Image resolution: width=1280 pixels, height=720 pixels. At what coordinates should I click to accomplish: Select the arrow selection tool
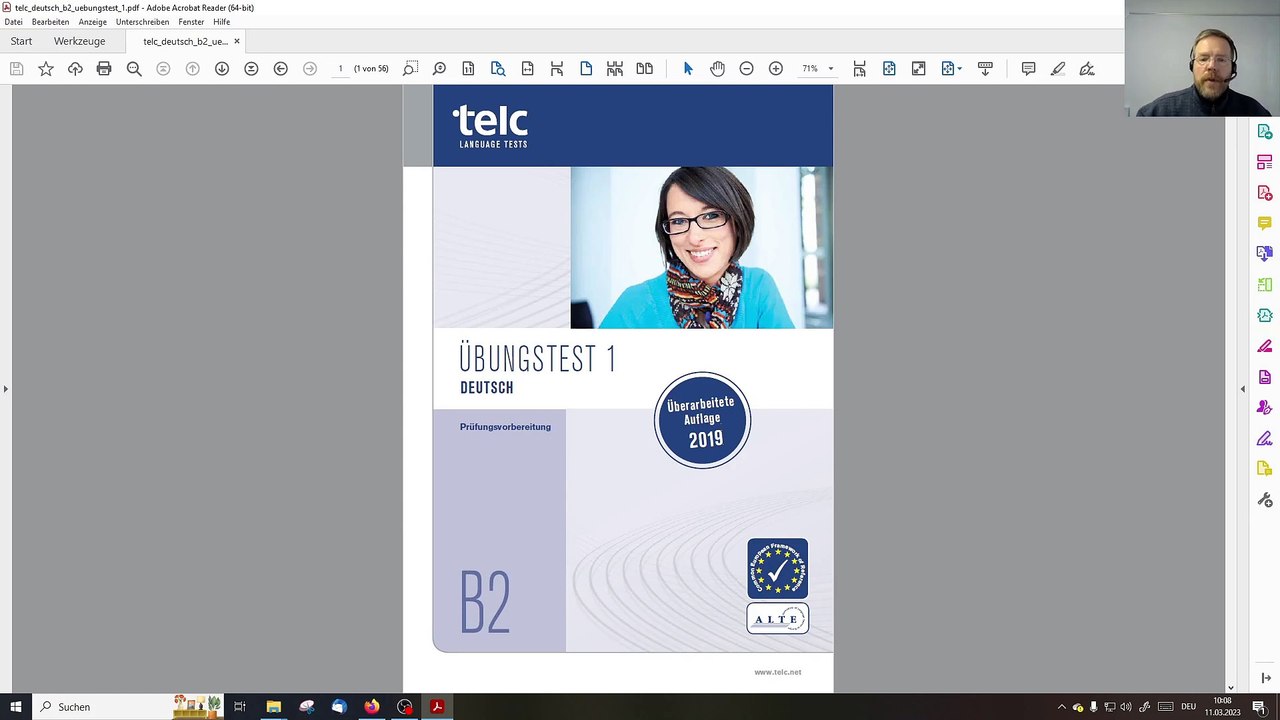click(x=688, y=68)
